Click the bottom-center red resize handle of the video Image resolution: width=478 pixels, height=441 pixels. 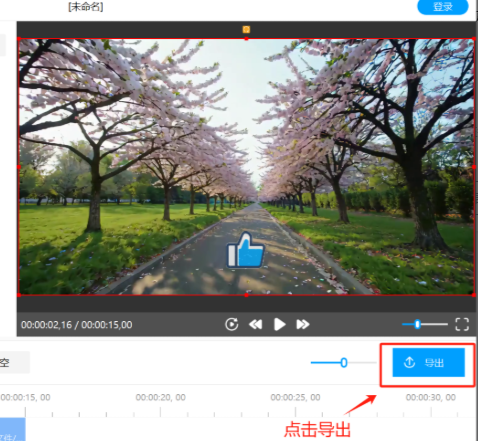pyautogui.click(x=246, y=295)
